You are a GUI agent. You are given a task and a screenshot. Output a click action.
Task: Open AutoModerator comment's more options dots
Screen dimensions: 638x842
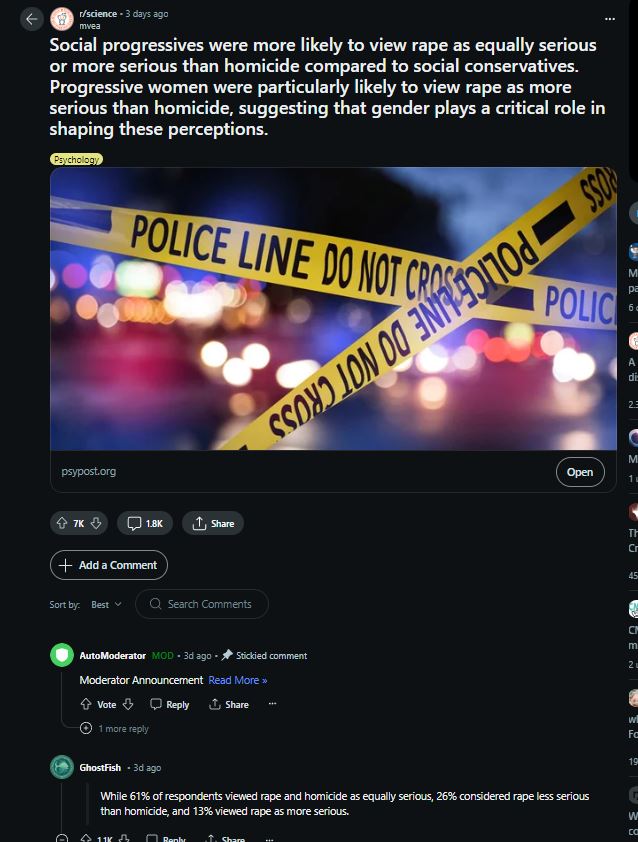click(272, 703)
